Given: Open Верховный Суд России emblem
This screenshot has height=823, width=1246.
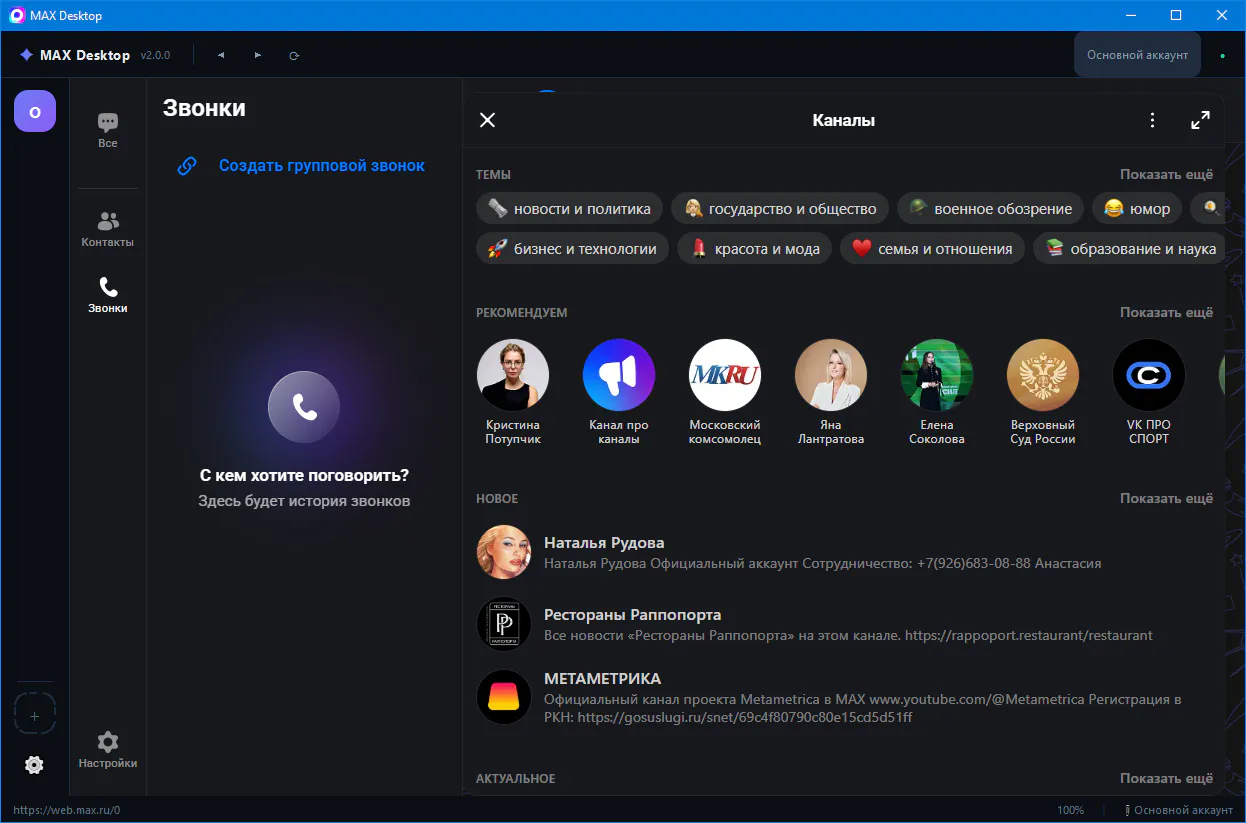Looking at the screenshot, I should coord(1043,375).
